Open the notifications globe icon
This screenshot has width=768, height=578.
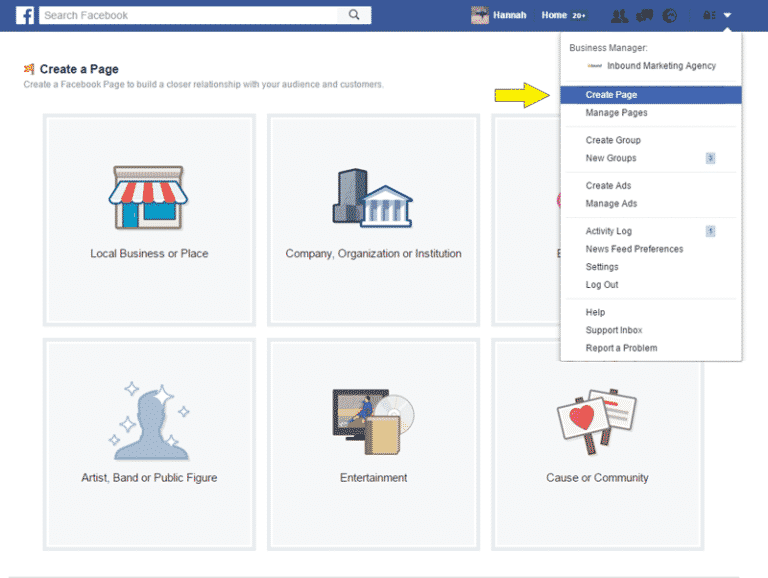click(x=670, y=15)
